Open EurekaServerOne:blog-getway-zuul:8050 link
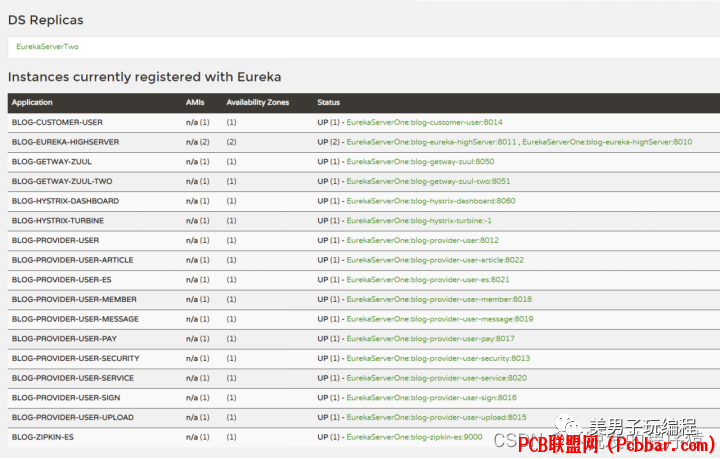720x459 pixels. coord(420,162)
